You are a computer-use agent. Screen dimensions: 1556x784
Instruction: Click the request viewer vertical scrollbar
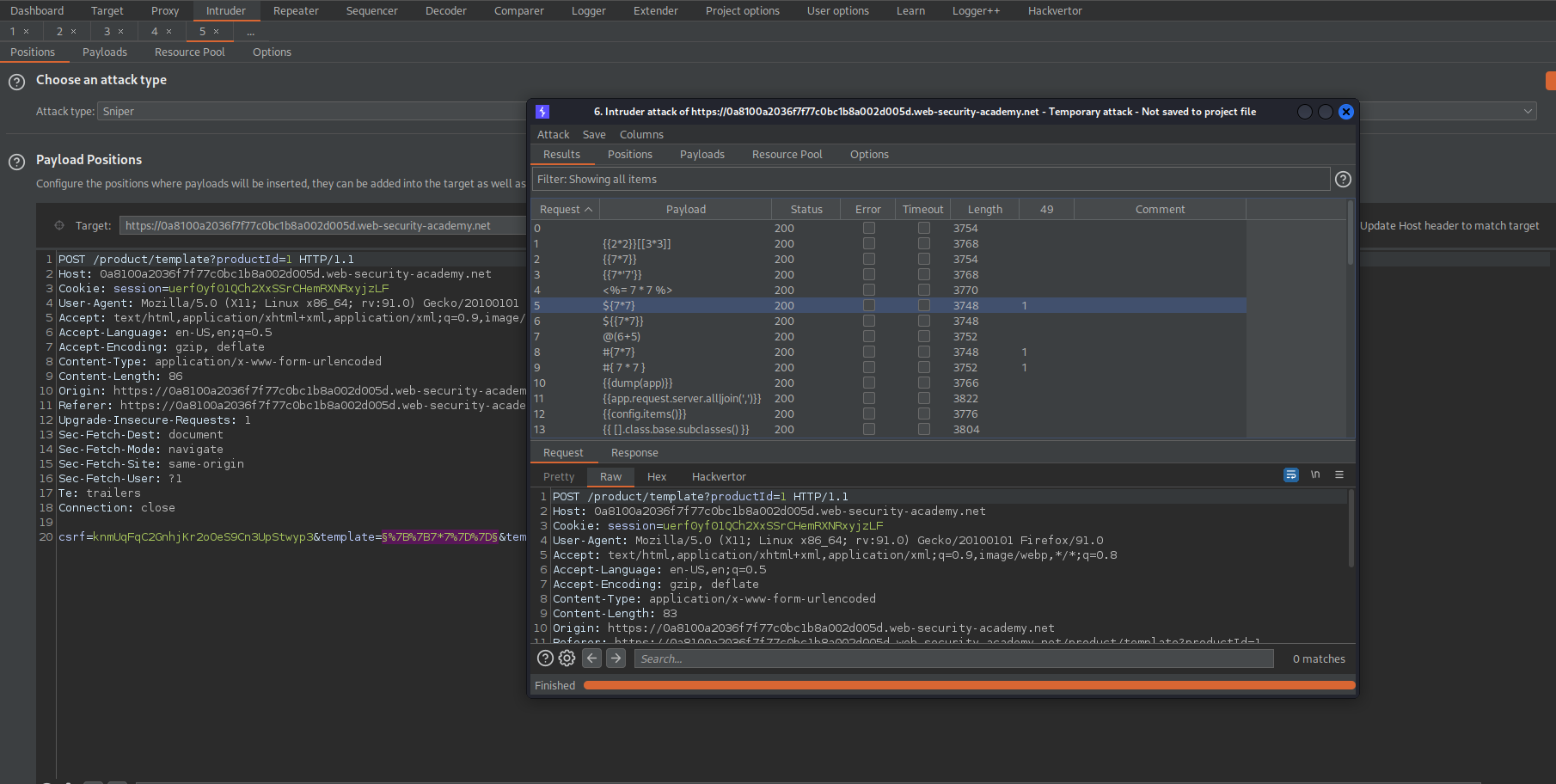(x=1350, y=529)
